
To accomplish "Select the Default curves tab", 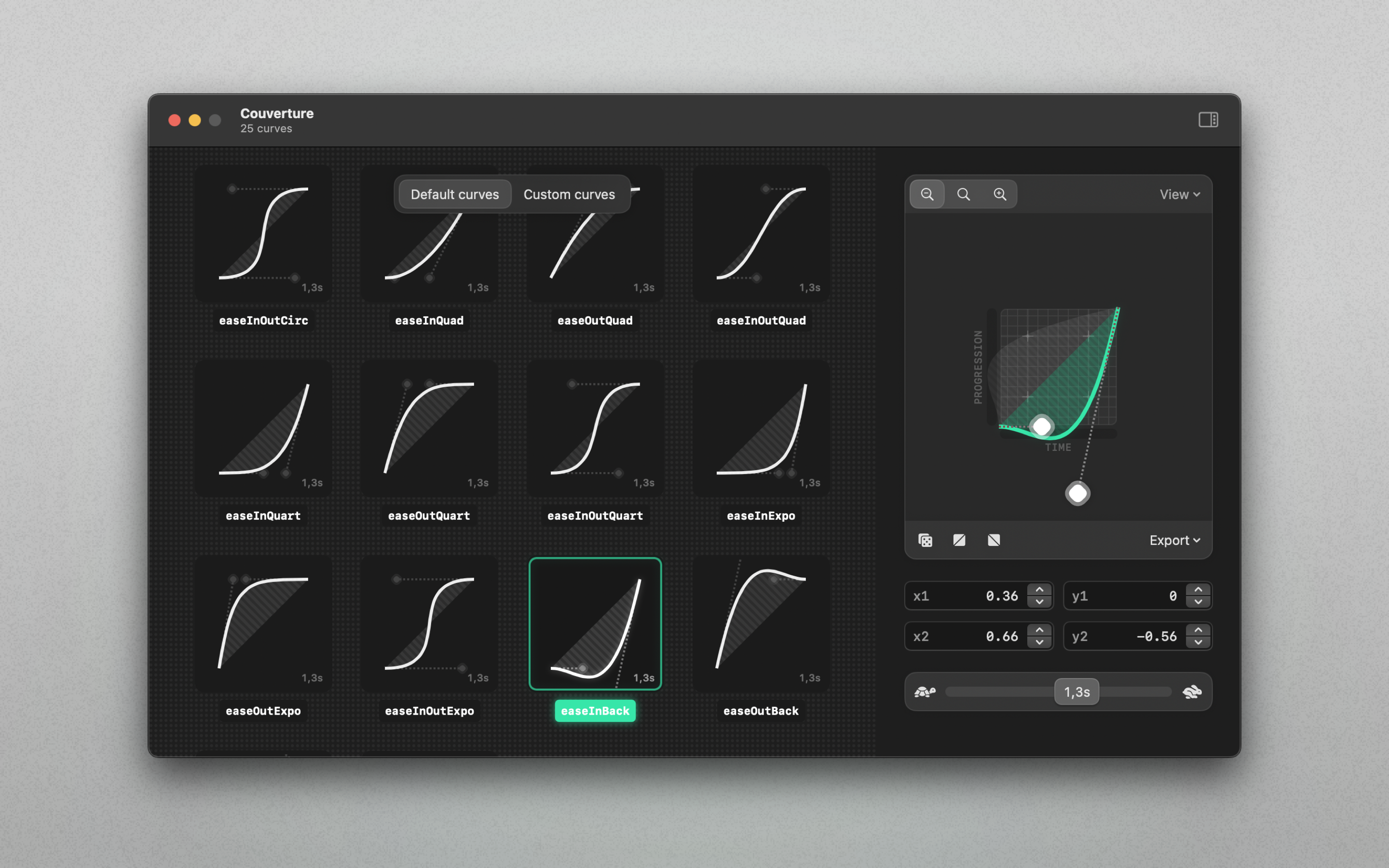I will [x=455, y=195].
